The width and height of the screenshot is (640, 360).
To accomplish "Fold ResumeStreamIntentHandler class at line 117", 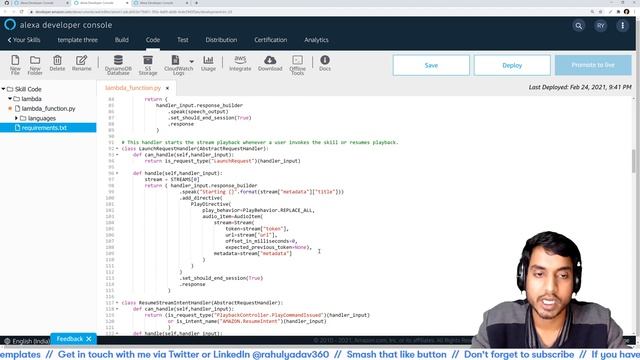I will (x=117, y=303).
